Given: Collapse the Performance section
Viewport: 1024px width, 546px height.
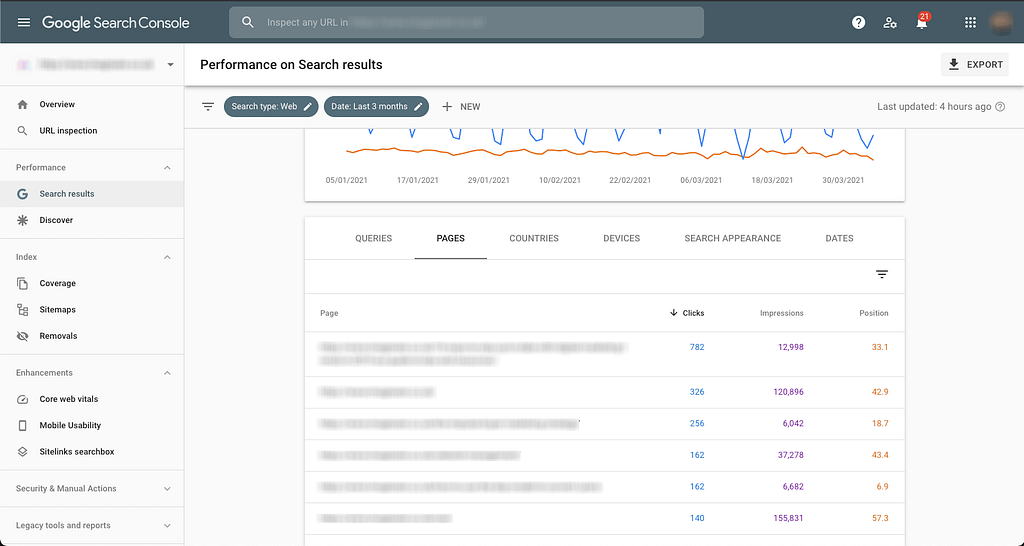Looking at the screenshot, I should [167, 168].
